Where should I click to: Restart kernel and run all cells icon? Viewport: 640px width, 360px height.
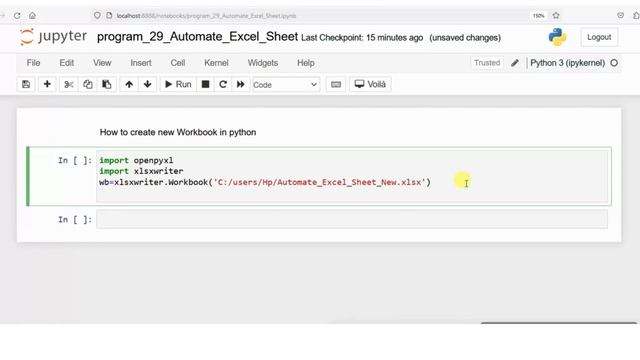click(240, 84)
